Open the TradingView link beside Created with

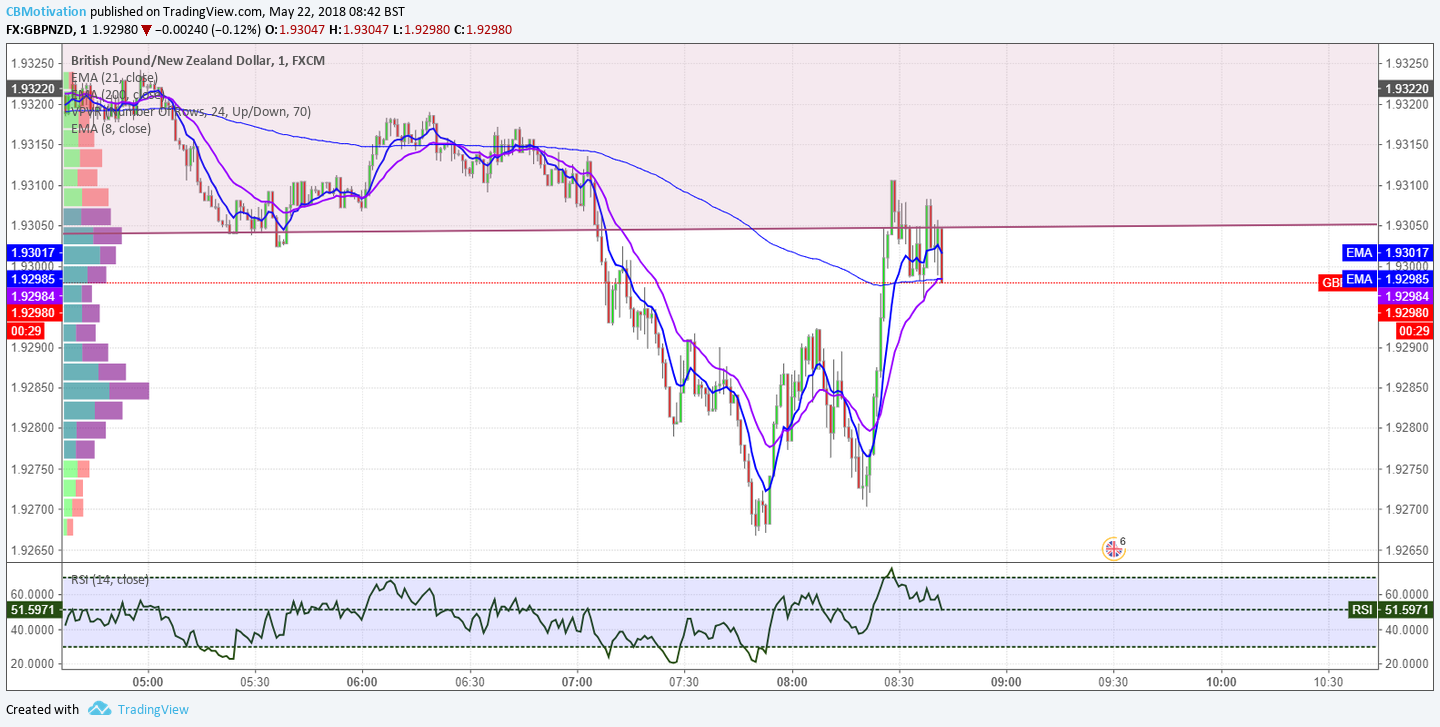[153, 709]
